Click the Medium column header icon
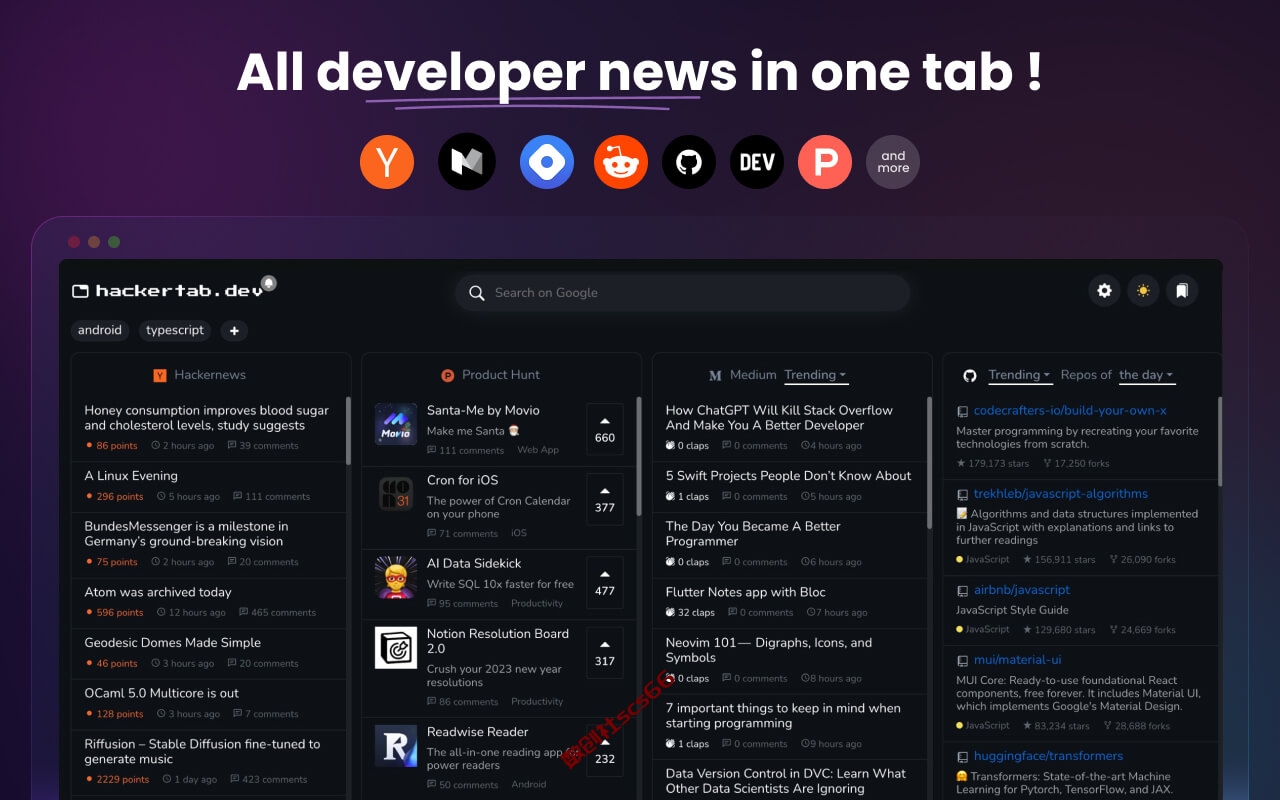The width and height of the screenshot is (1280, 800). (715, 376)
